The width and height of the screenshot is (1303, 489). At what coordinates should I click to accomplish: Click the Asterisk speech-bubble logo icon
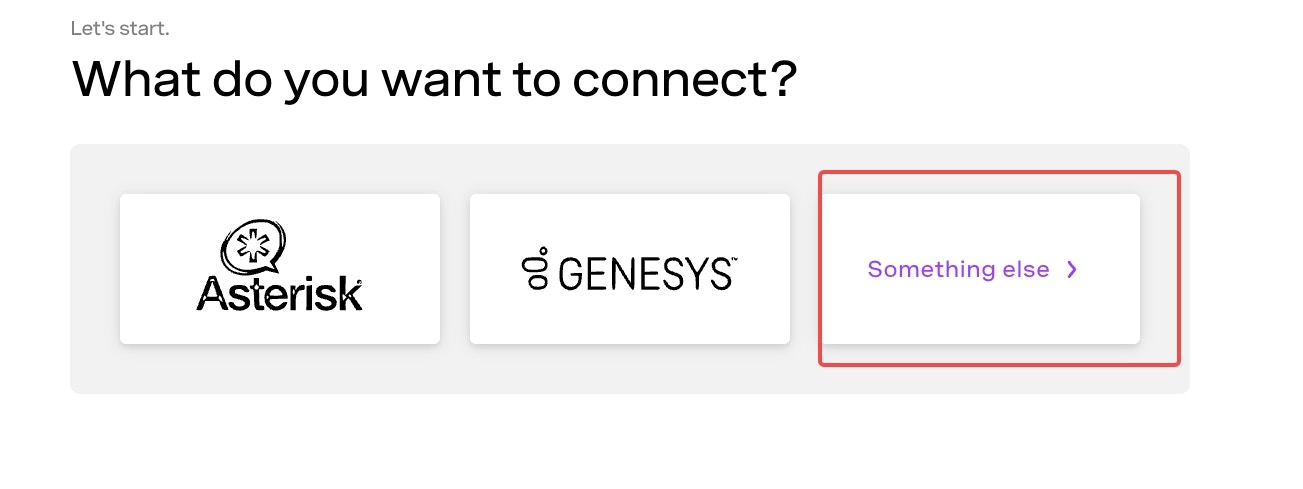[252, 246]
